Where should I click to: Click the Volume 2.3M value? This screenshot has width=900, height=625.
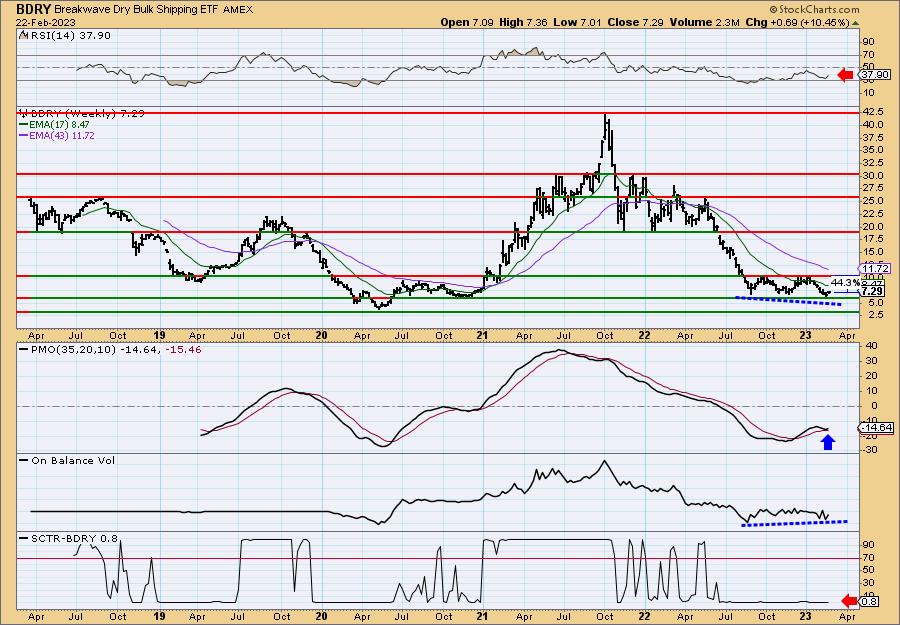pos(706,22)
